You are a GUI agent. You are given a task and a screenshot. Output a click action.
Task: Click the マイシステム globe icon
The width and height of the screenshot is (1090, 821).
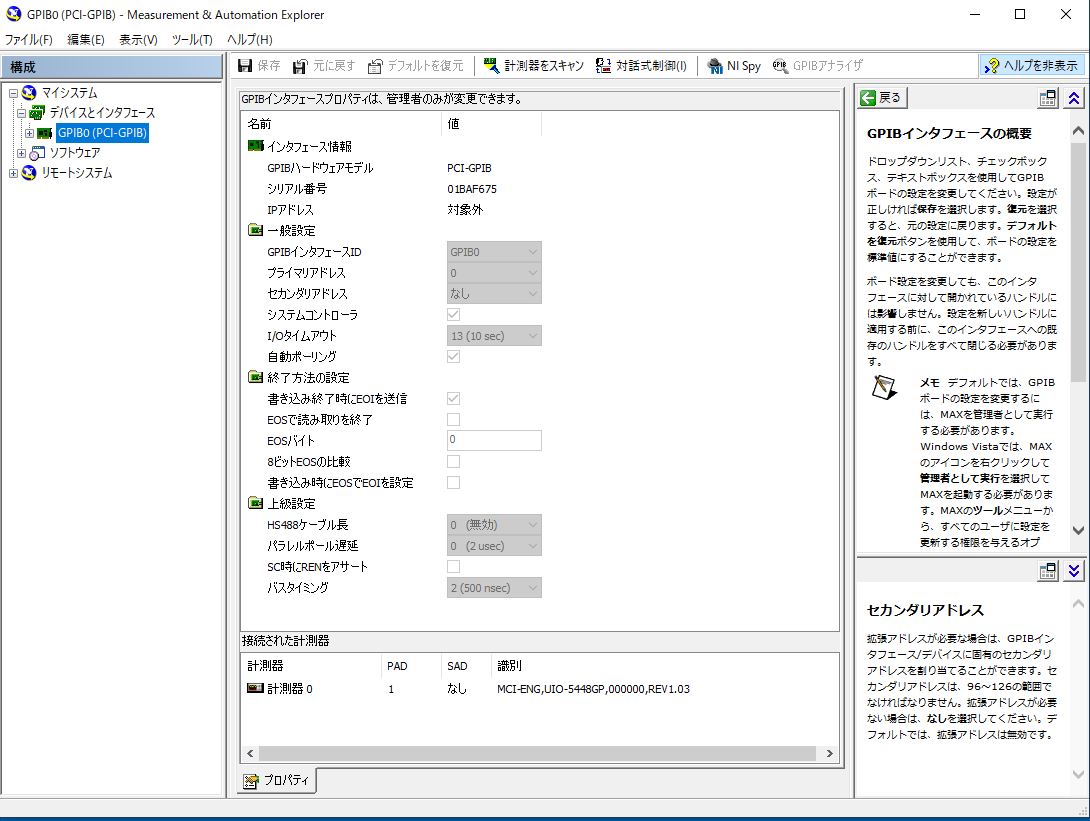[29, 92]
